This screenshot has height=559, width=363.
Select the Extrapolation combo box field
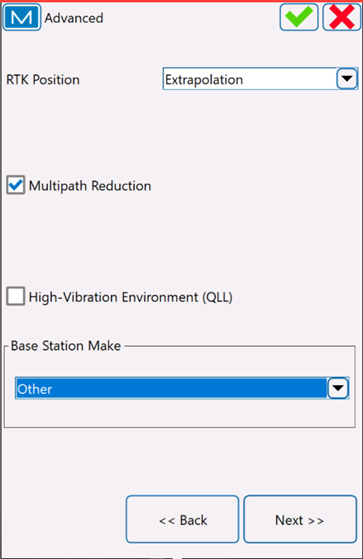click(x=260, y=79)
